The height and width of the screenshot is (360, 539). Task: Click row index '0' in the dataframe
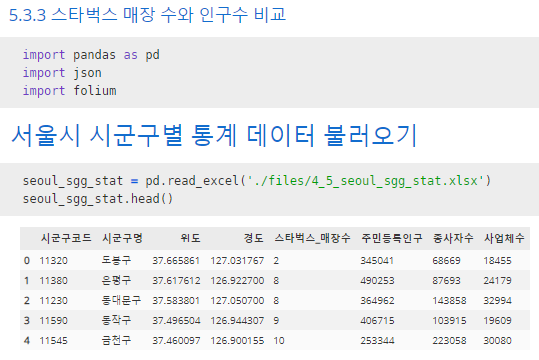[27, 261]
